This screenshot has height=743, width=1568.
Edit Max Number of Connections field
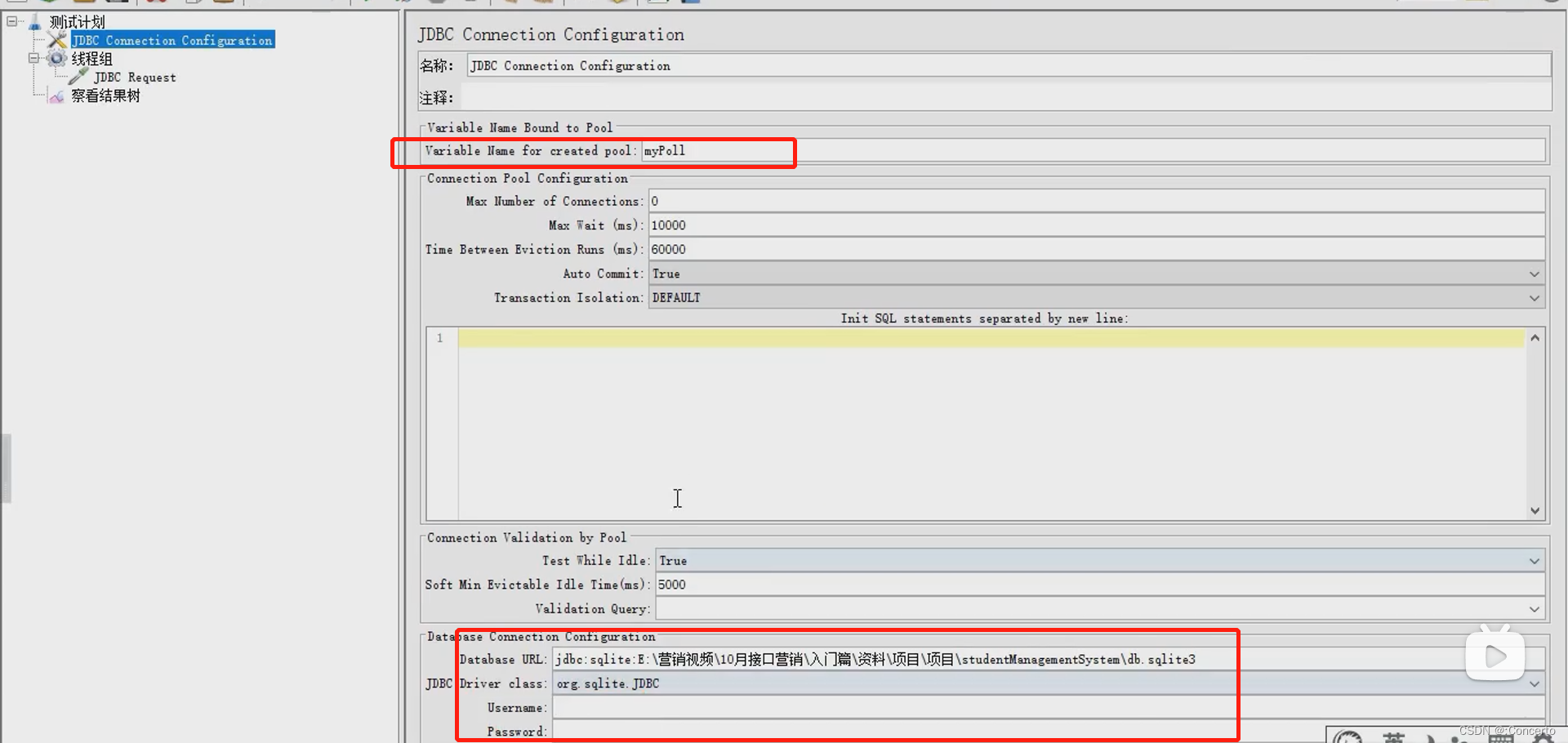click(1096, 201)
